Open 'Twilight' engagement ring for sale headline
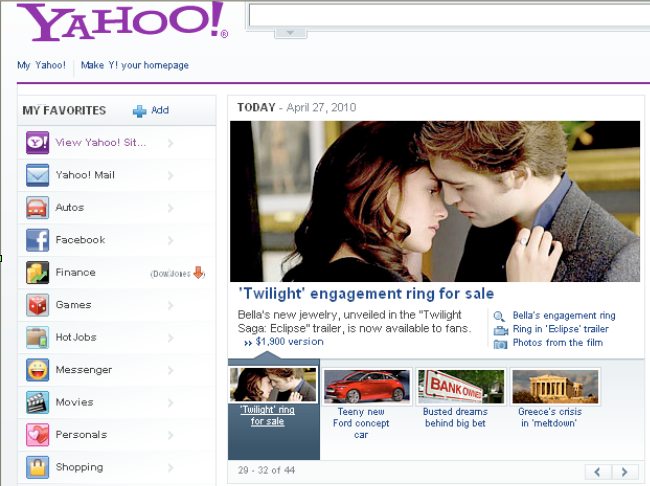 tap(366, 294)
